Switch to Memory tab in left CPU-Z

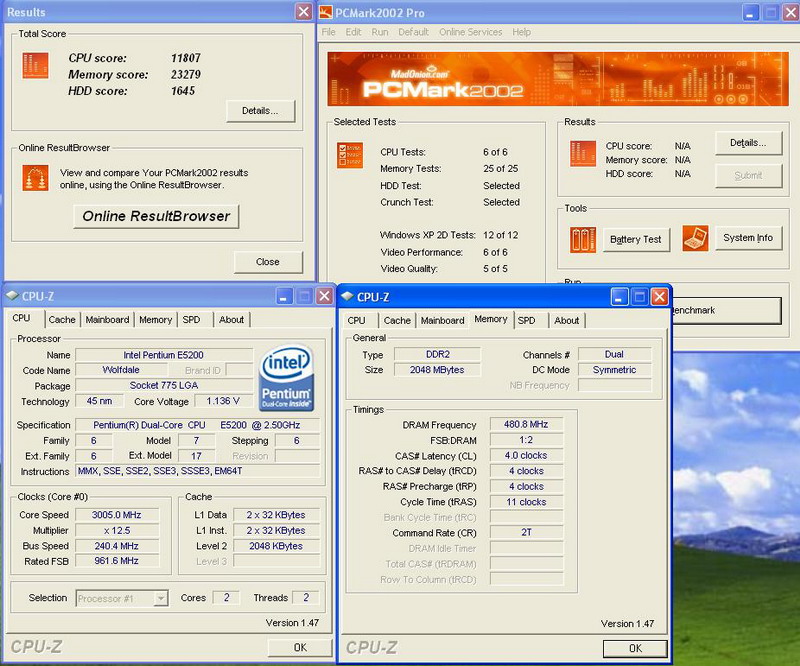155,320
